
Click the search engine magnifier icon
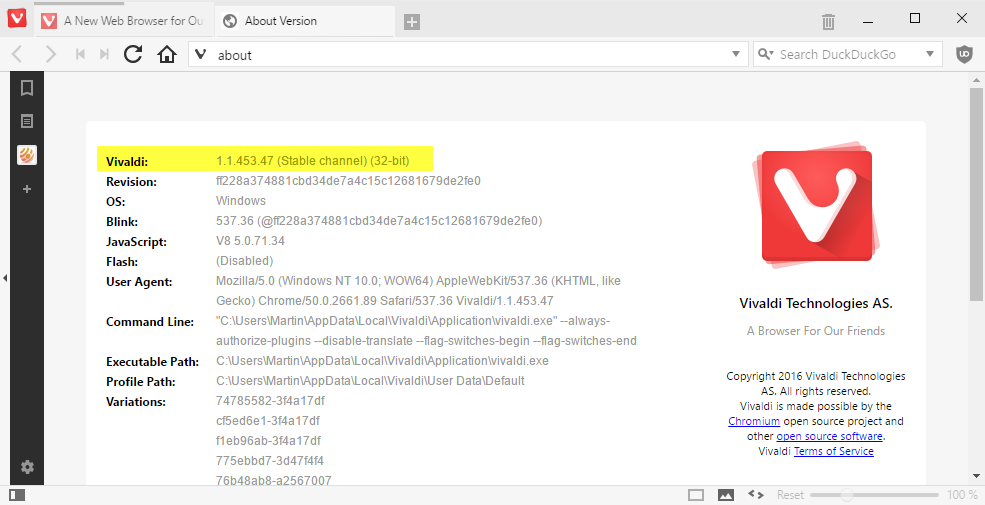[x=765, y=55]
